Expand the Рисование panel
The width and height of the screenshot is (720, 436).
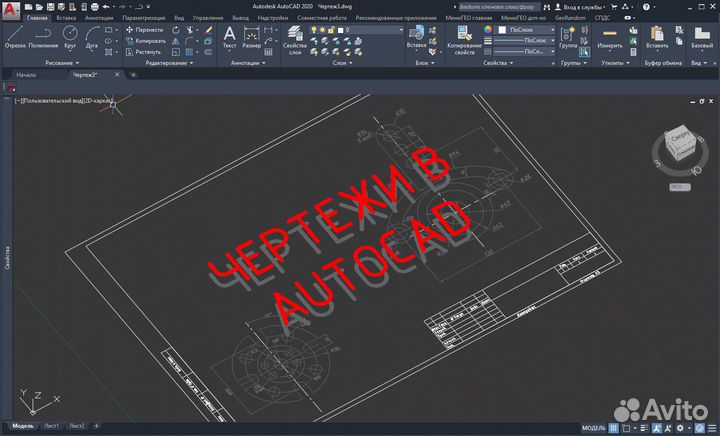pos(62,63)
